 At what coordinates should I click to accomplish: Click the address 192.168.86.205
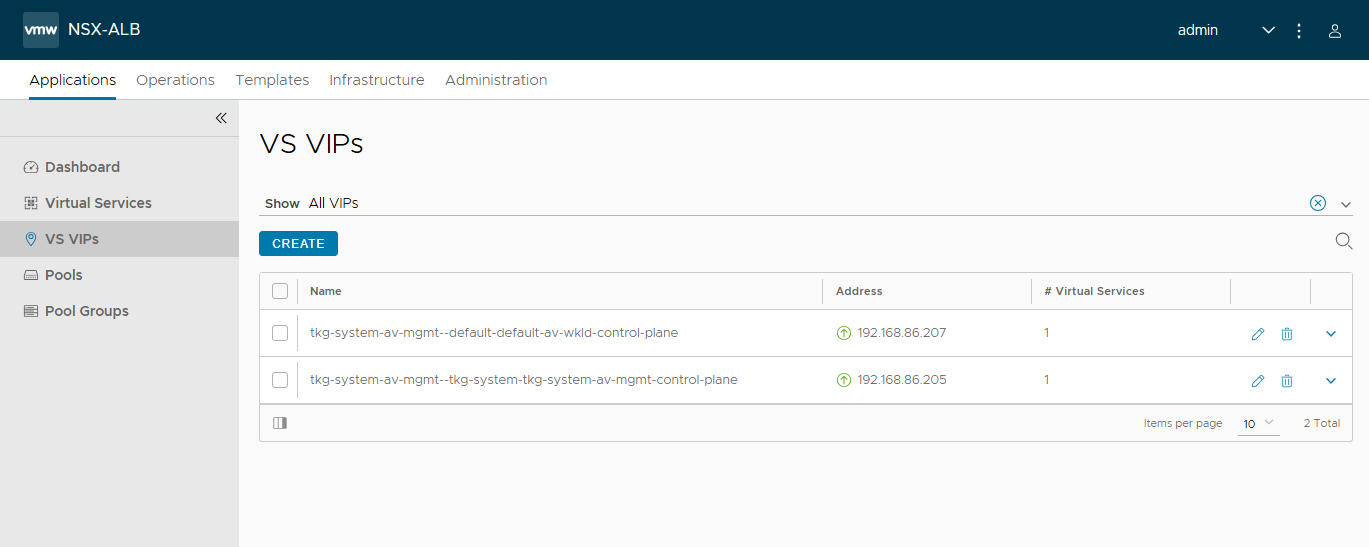click(902, 380)
